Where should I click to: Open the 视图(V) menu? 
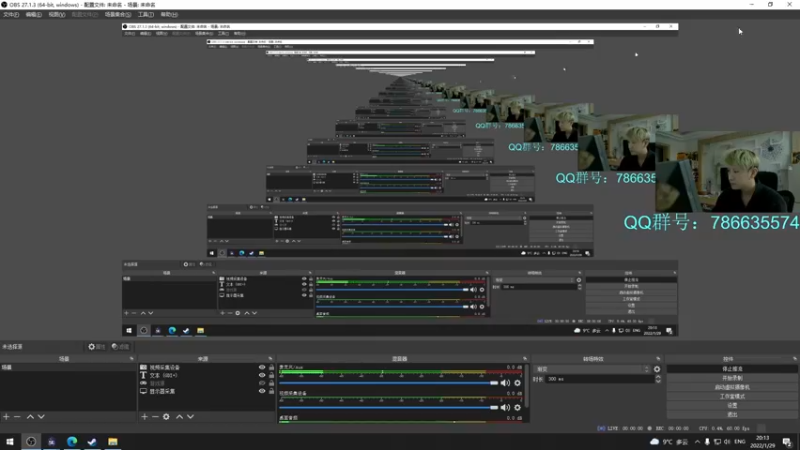[56, 15]
